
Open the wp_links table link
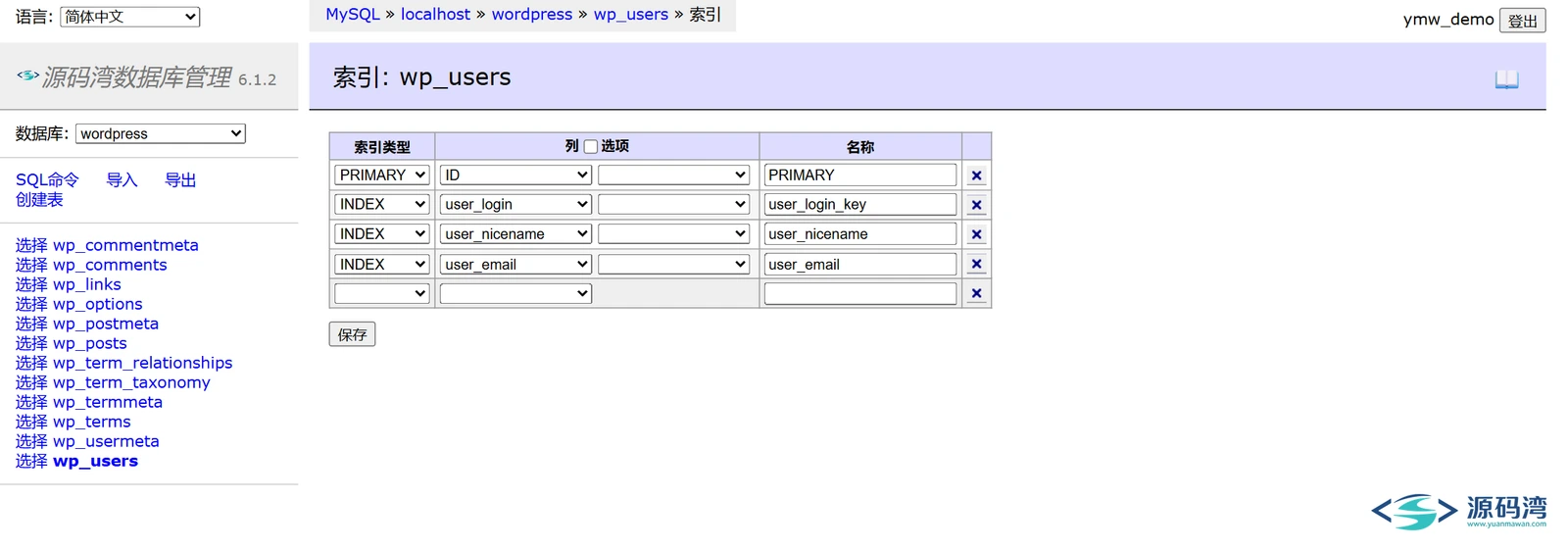point(87,284)
